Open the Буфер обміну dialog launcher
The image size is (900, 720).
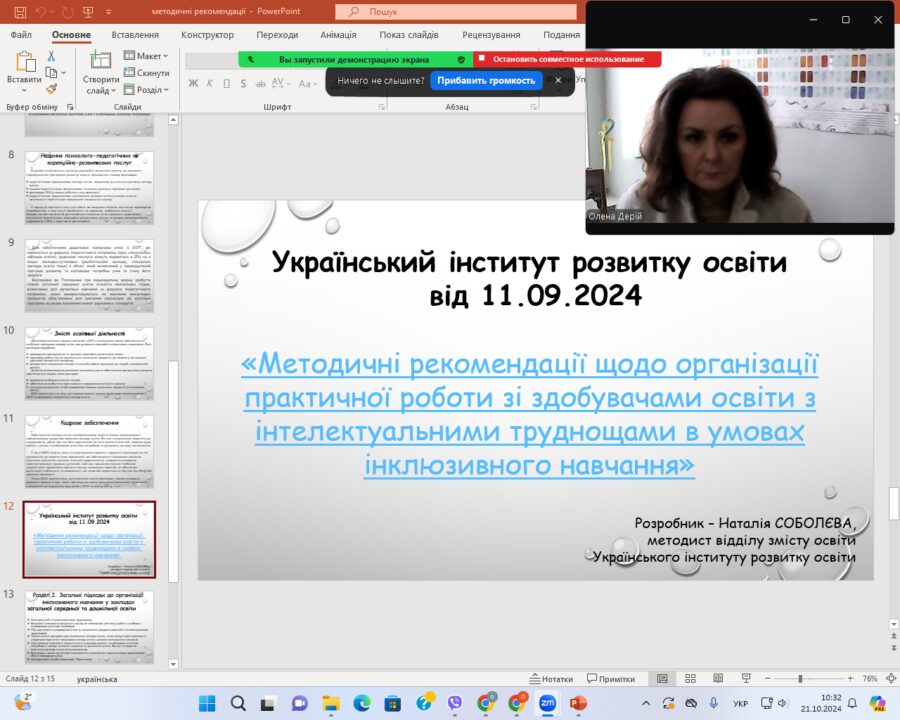70,107
